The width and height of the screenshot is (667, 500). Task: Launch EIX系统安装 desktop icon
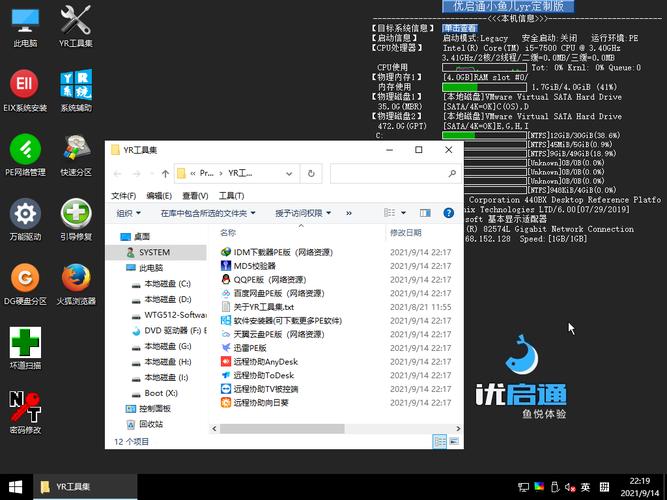tap(25, 90)
